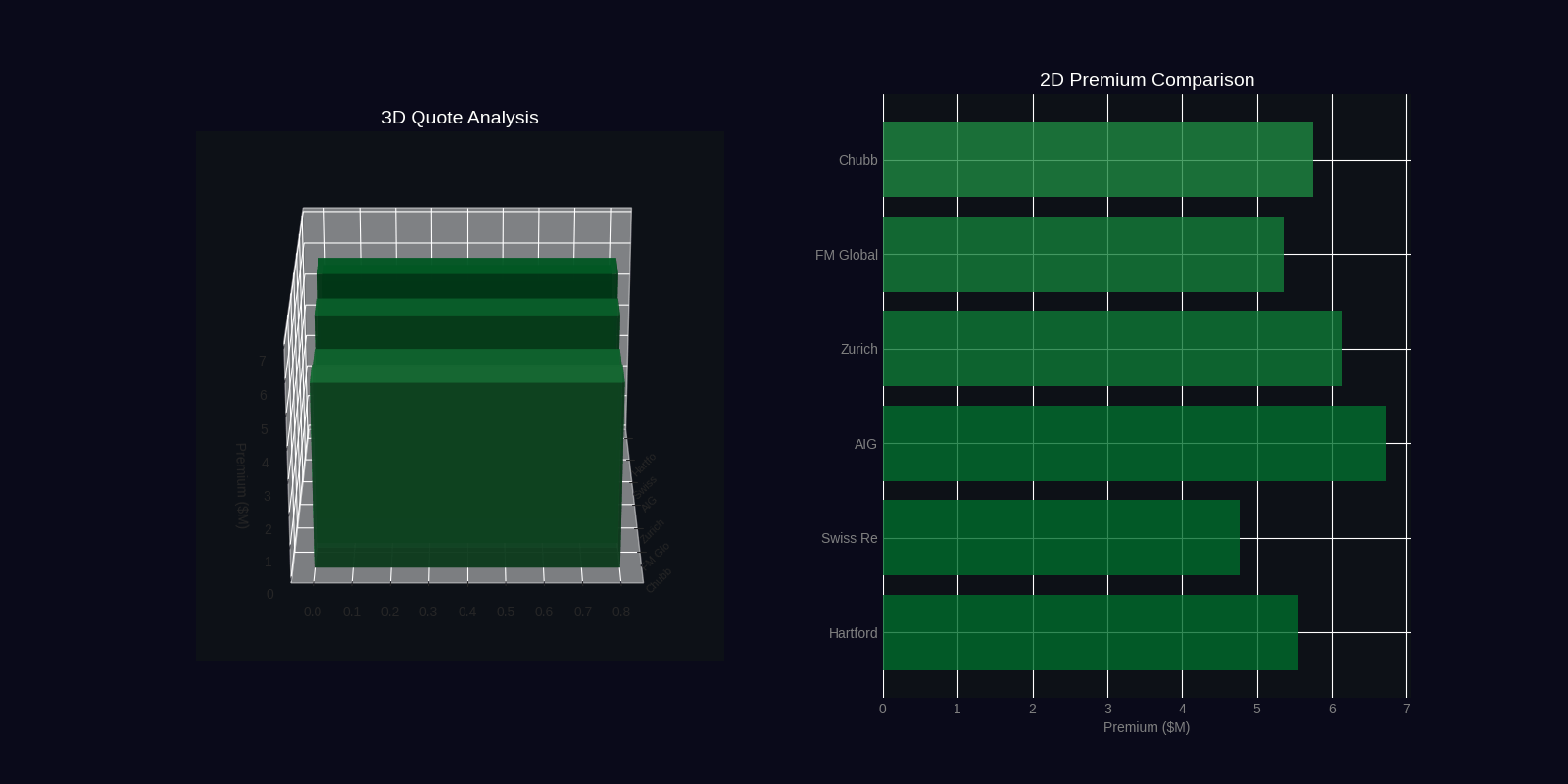
Task: Click the Chubb y-axis label
Action: pyautogui.click(x=857, y=160)
